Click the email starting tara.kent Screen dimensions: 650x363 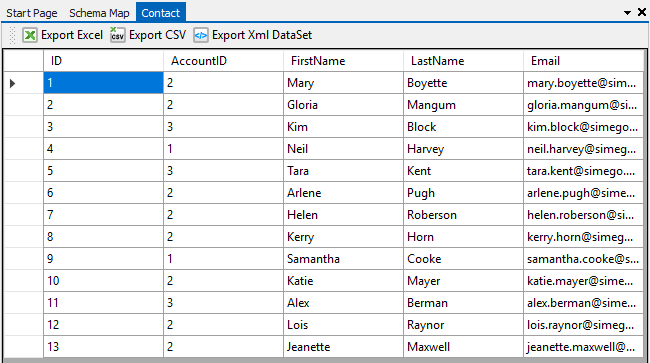pyautogui.click(x=583, y=171)
